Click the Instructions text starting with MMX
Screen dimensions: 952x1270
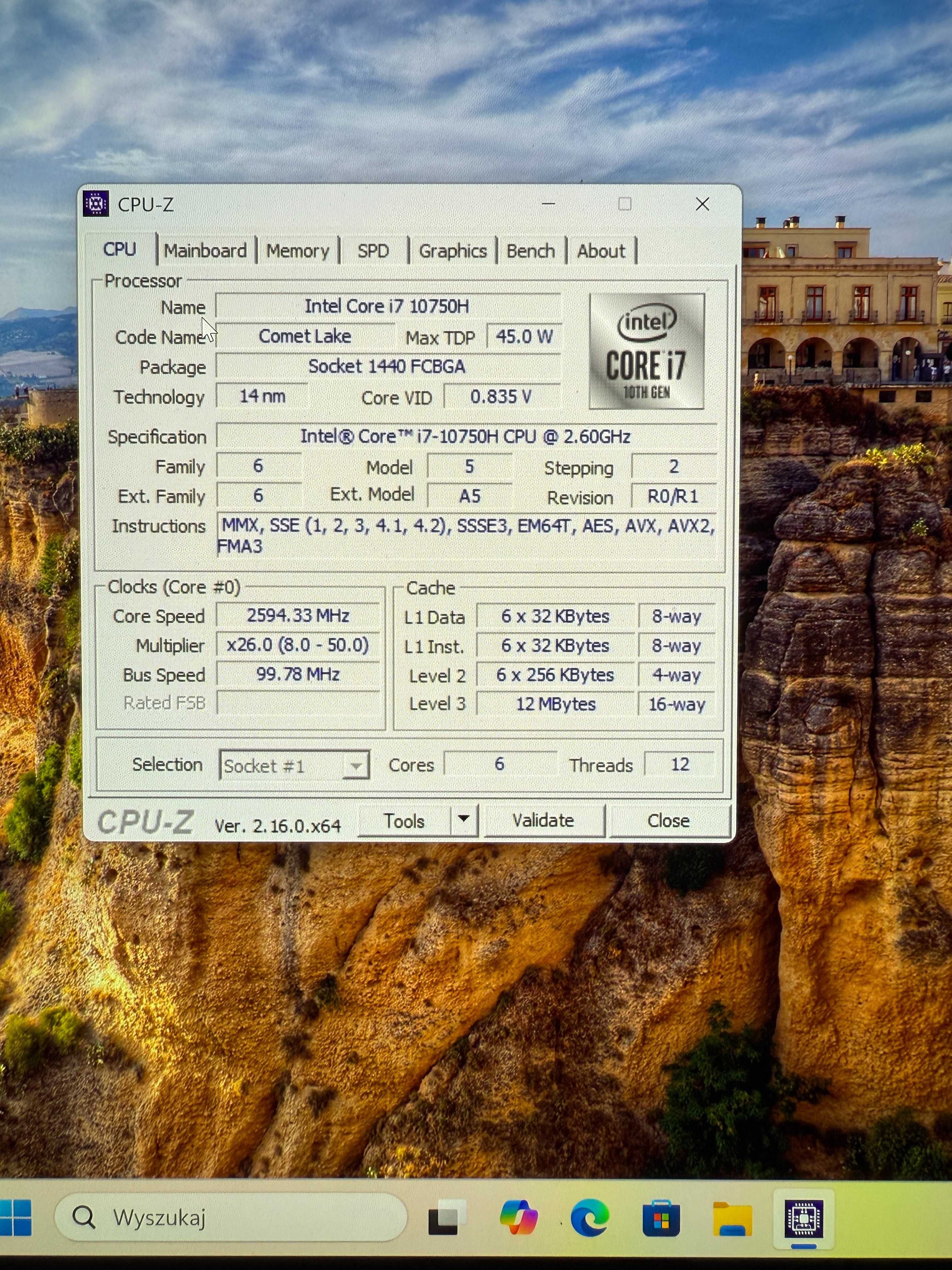(x=467, y=535)
